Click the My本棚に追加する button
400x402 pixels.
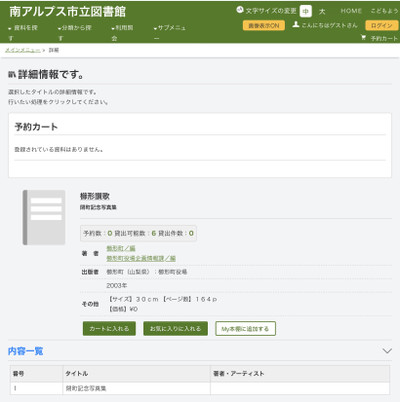pos(245,329)
